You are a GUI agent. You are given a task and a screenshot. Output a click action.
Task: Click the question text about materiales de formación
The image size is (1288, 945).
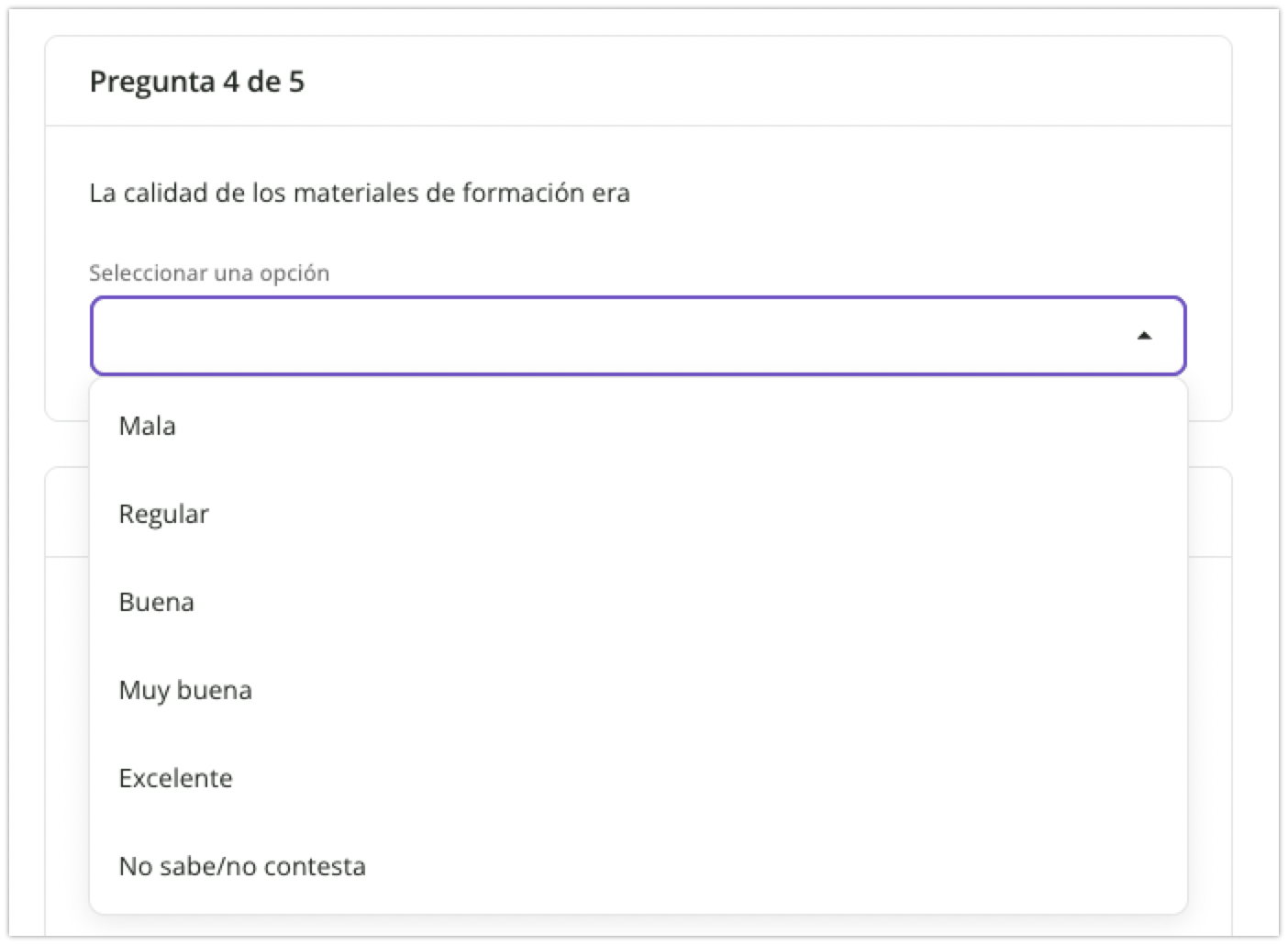pos(360,194)
